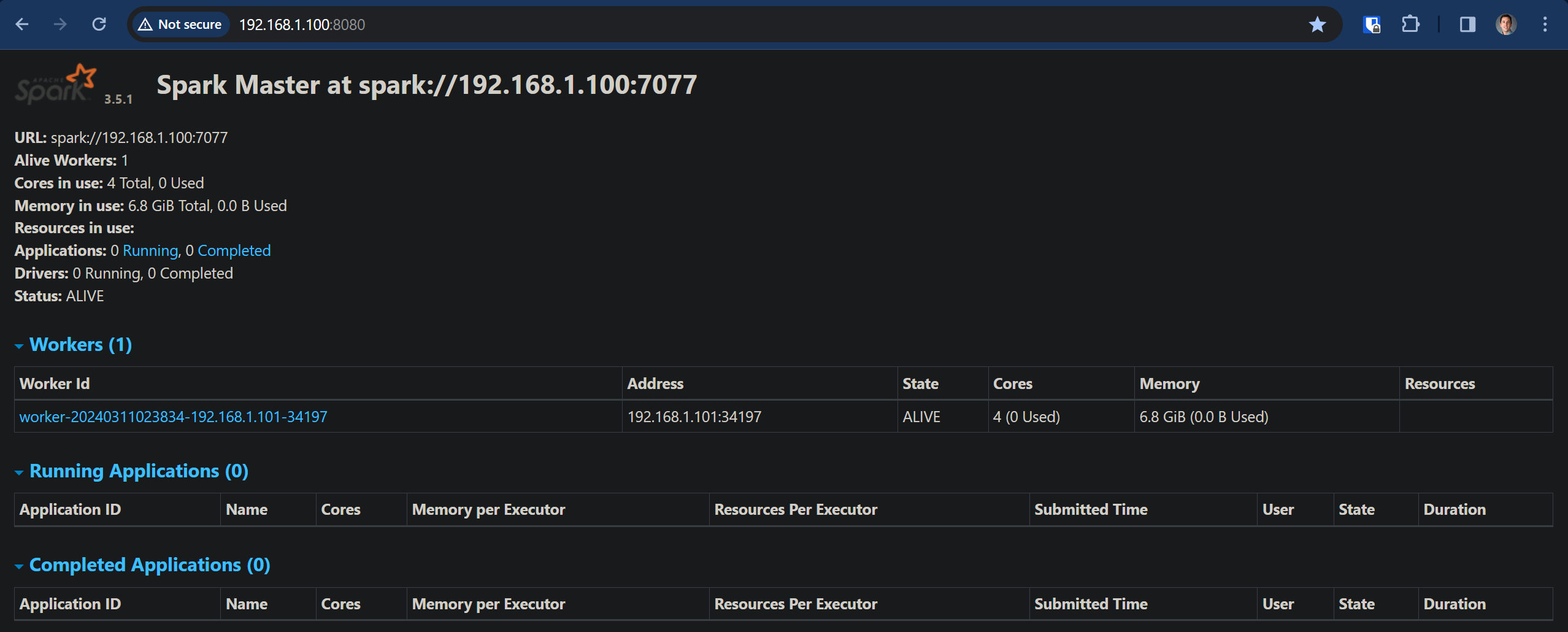This screenshot has width=1568, height=632.
Task: Open the browser three-dot menu
Action: pos(1545,25)
